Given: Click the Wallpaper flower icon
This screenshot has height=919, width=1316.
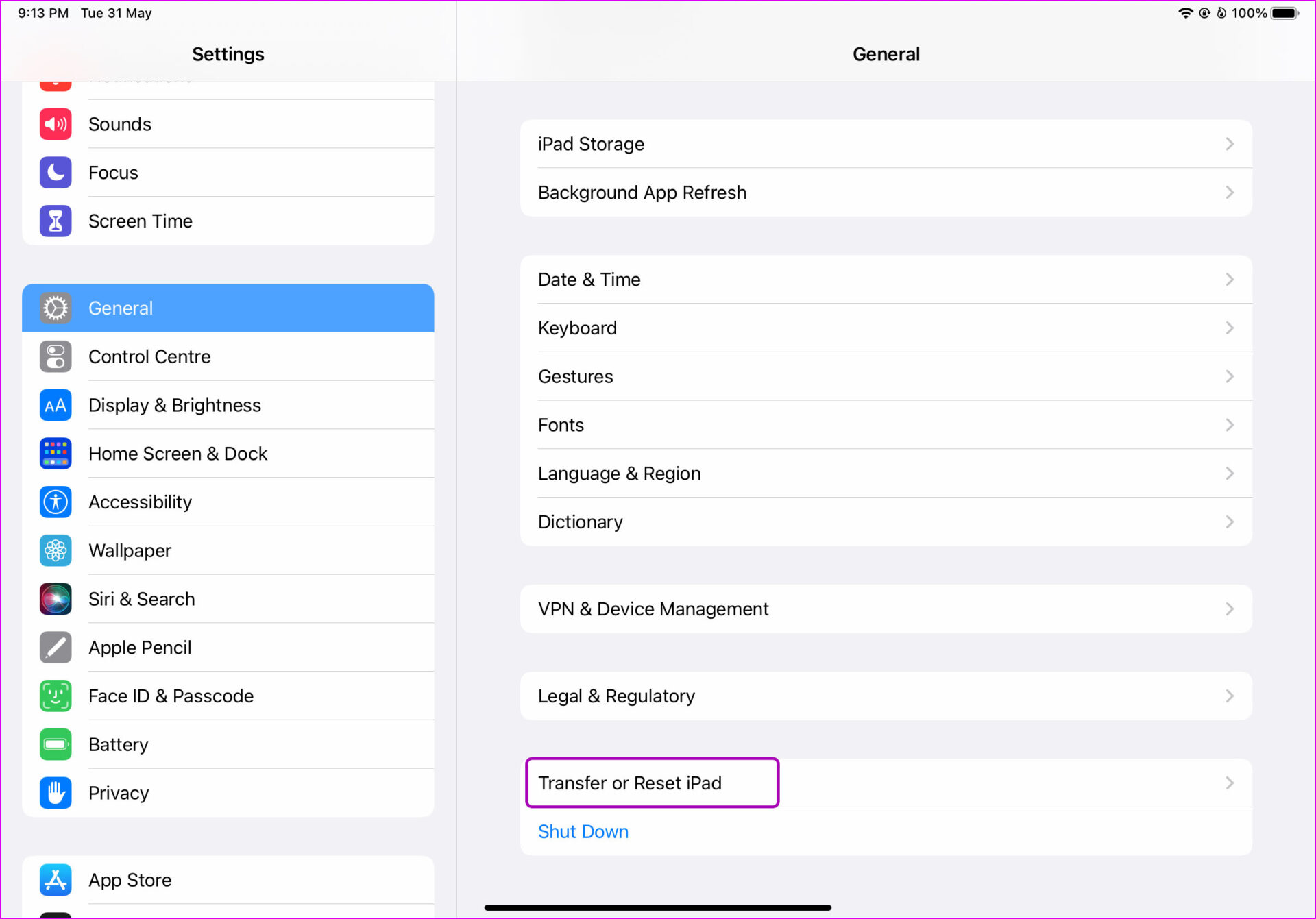Looking at the screenshot, I should click(x=56, y=550).
